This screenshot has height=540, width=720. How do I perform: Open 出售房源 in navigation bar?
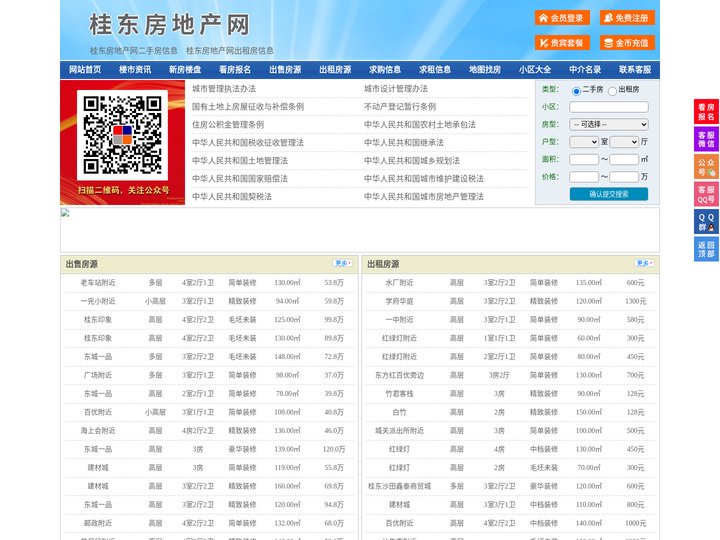pyautogui.click(x=285, y=69)
